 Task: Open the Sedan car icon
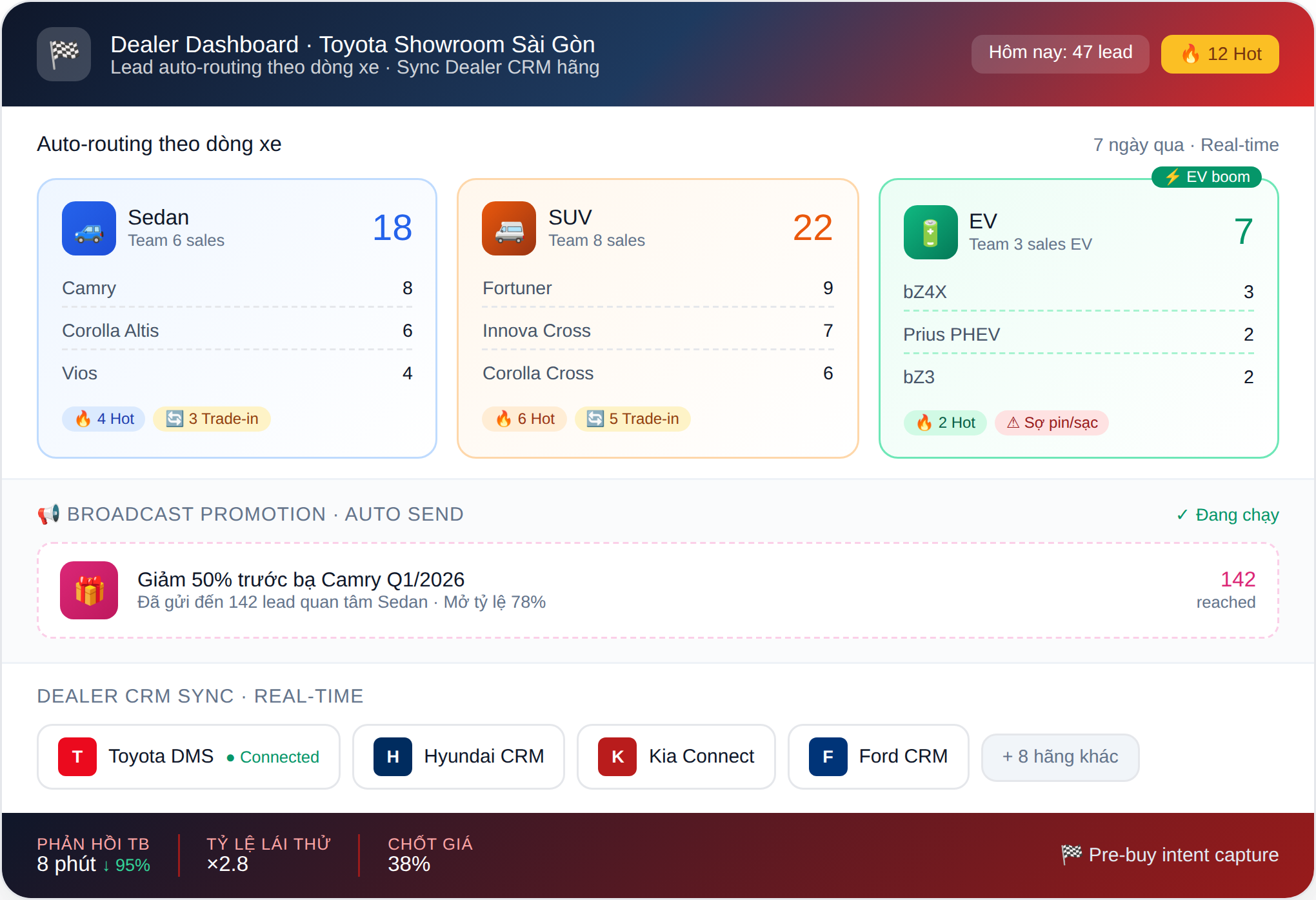[x=89, y=228]
